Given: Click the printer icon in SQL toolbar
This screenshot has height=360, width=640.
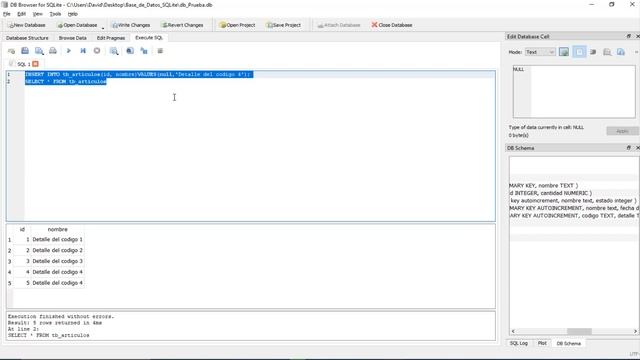Looking at the screenshot, I should [53, 51].
